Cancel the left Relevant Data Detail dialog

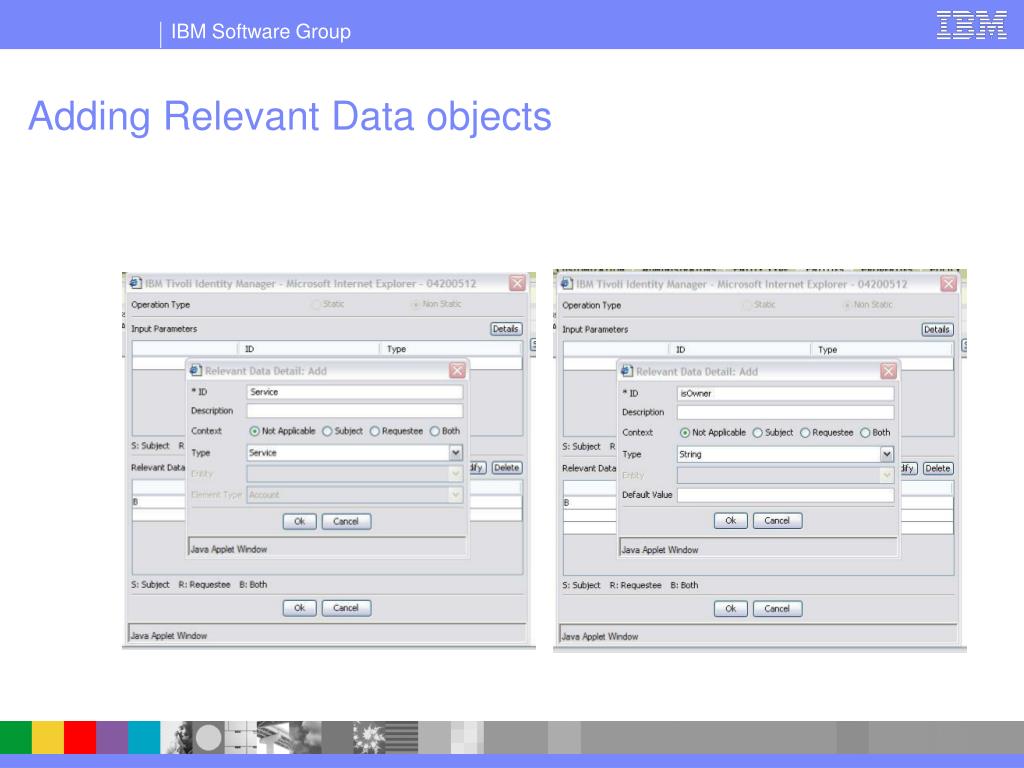[x=346, y=521]
